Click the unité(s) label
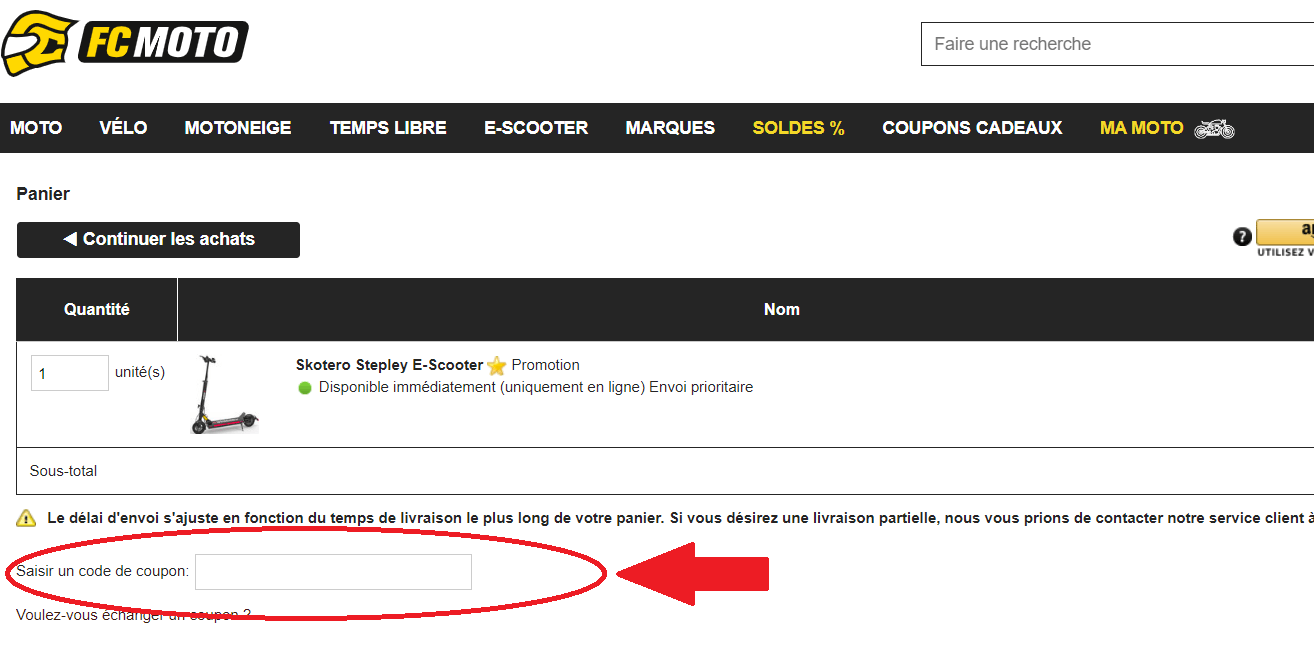Viewport: 1314px width, 670px height. point(140,372)
